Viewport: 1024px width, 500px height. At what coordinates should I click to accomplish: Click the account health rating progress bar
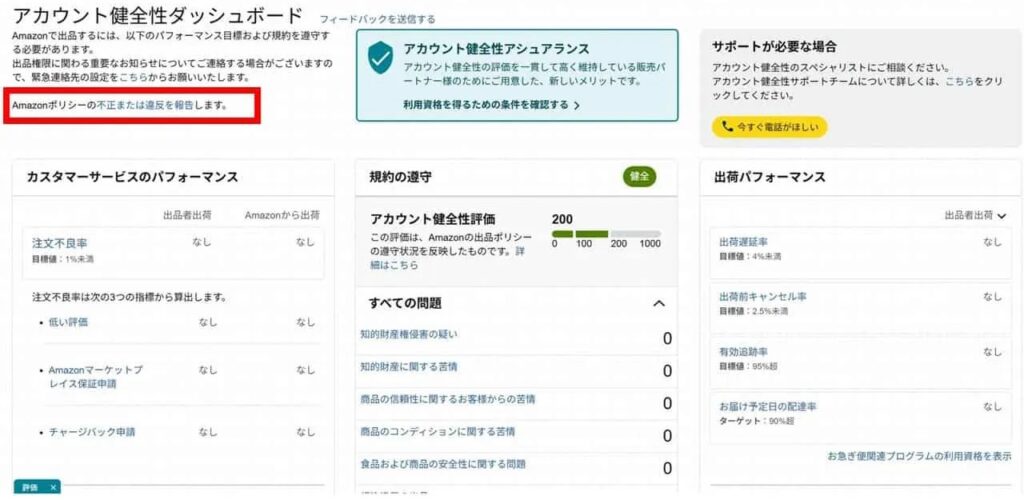click(606, 234)
